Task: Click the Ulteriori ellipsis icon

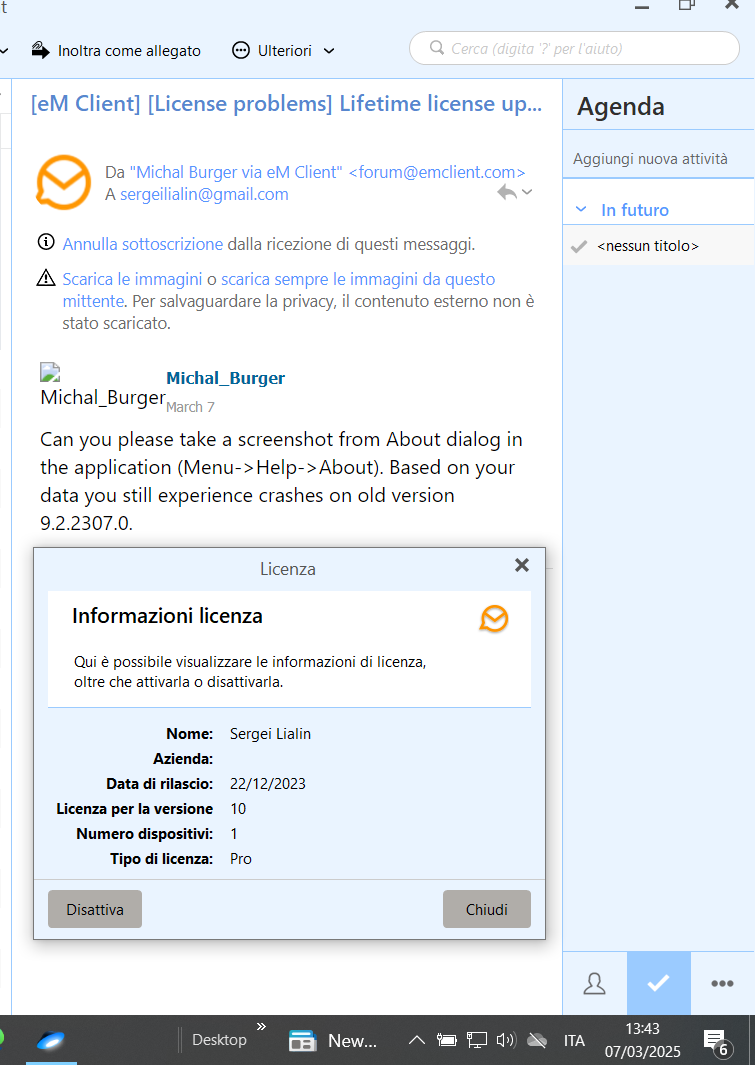Action: [x=240, y=50]
